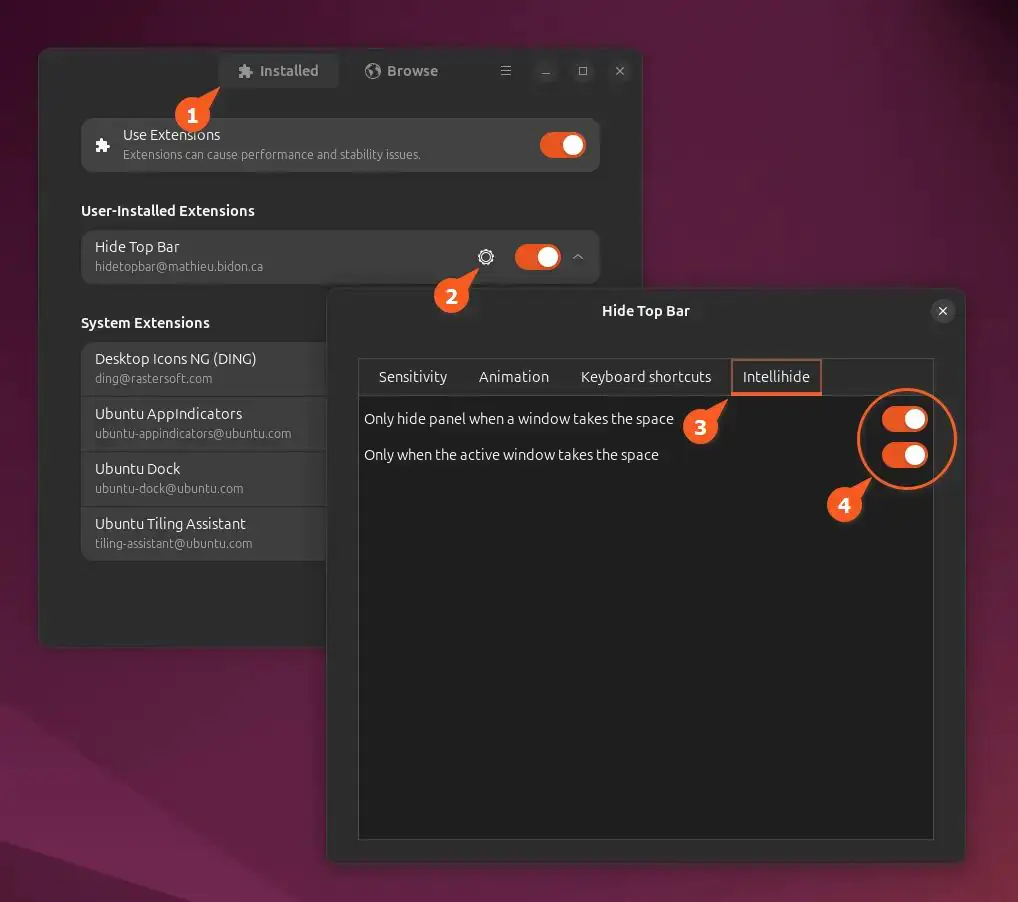Click the hamburger menu icon
The width and height of the screenshot is (1018, 902).
[506, 71]
